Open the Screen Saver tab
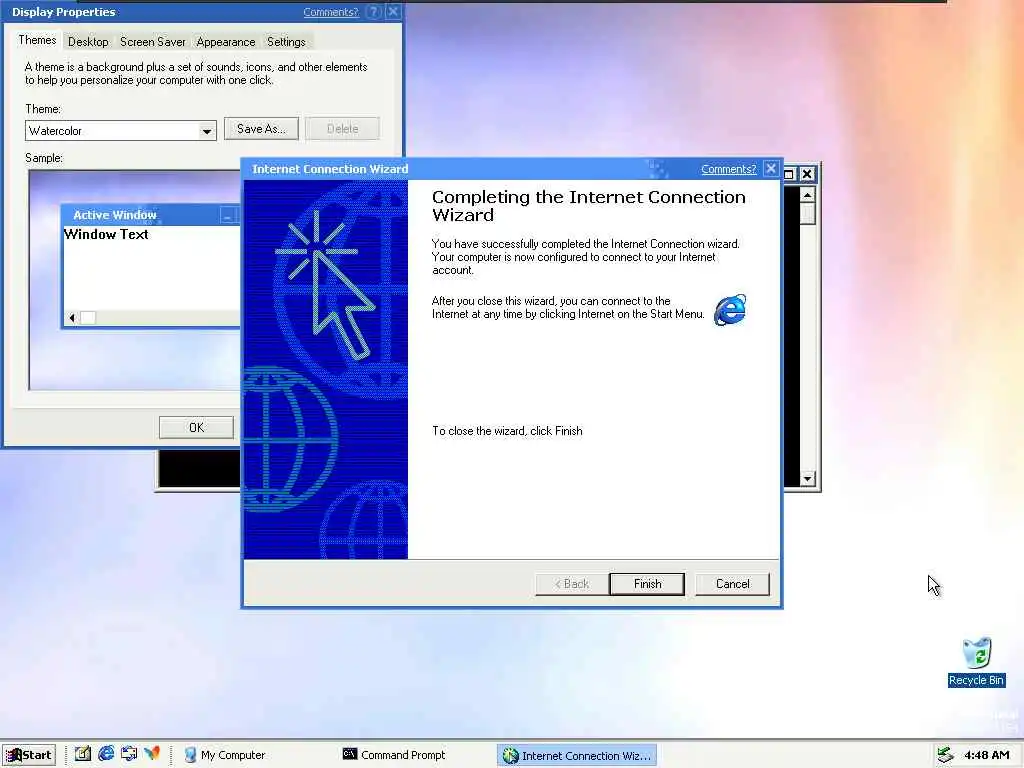This screenshot has height=768, width=1024. (152, 42)
